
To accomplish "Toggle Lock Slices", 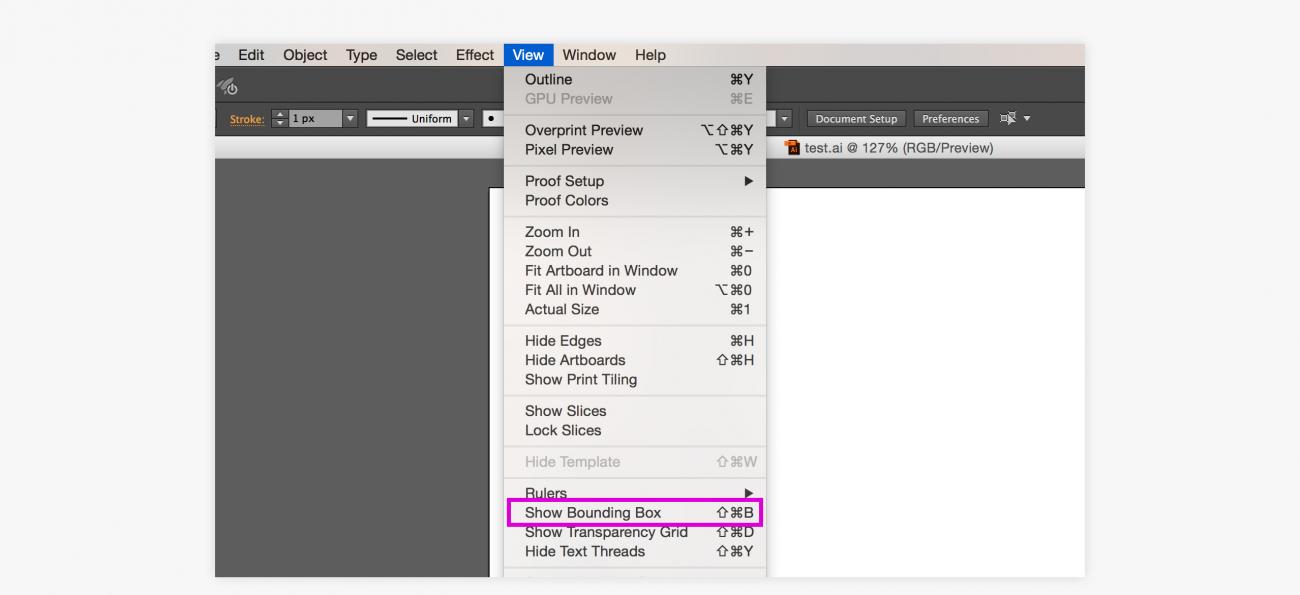I will point(635,431).
